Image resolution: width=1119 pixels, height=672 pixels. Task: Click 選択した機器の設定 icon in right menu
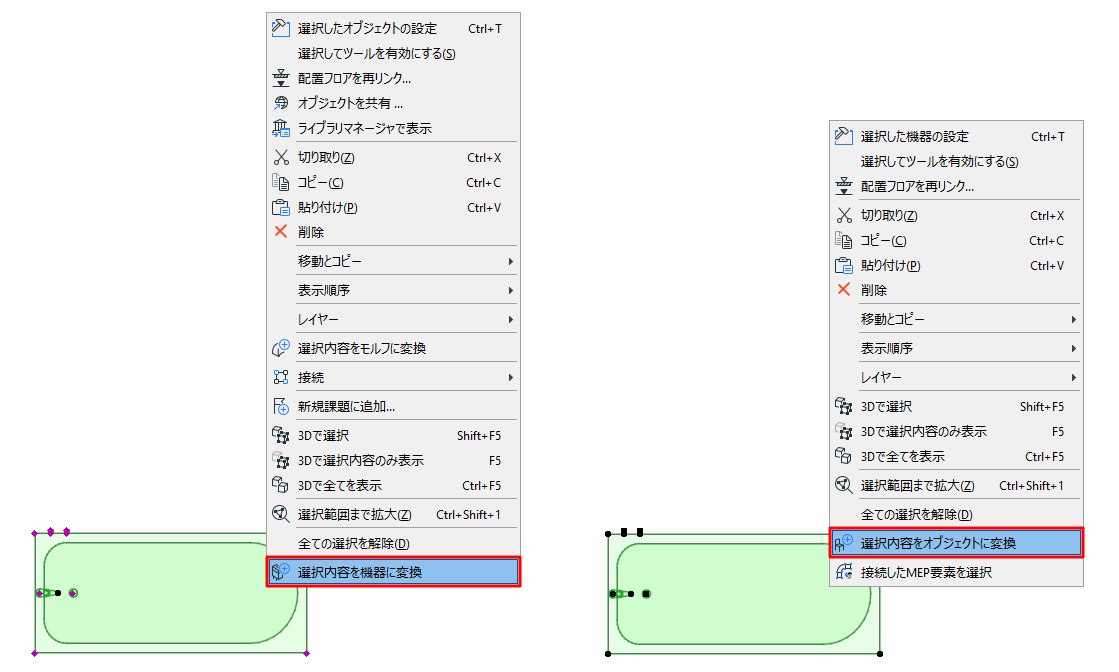click(844, 136)
